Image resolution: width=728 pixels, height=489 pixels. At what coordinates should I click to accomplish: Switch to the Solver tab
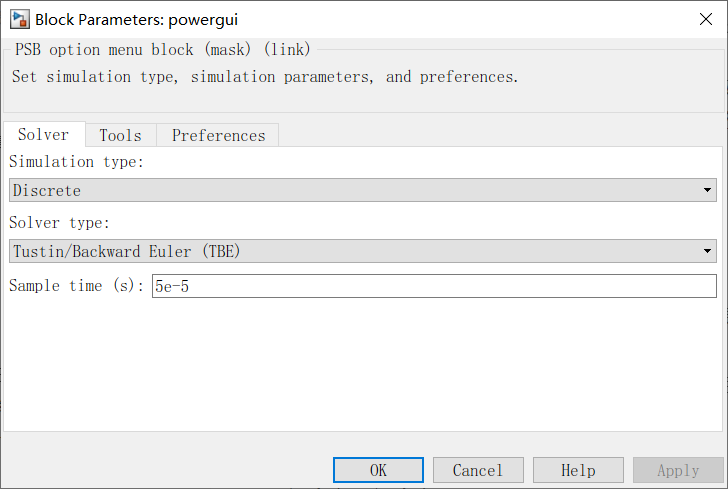click(x=44, y=135)
